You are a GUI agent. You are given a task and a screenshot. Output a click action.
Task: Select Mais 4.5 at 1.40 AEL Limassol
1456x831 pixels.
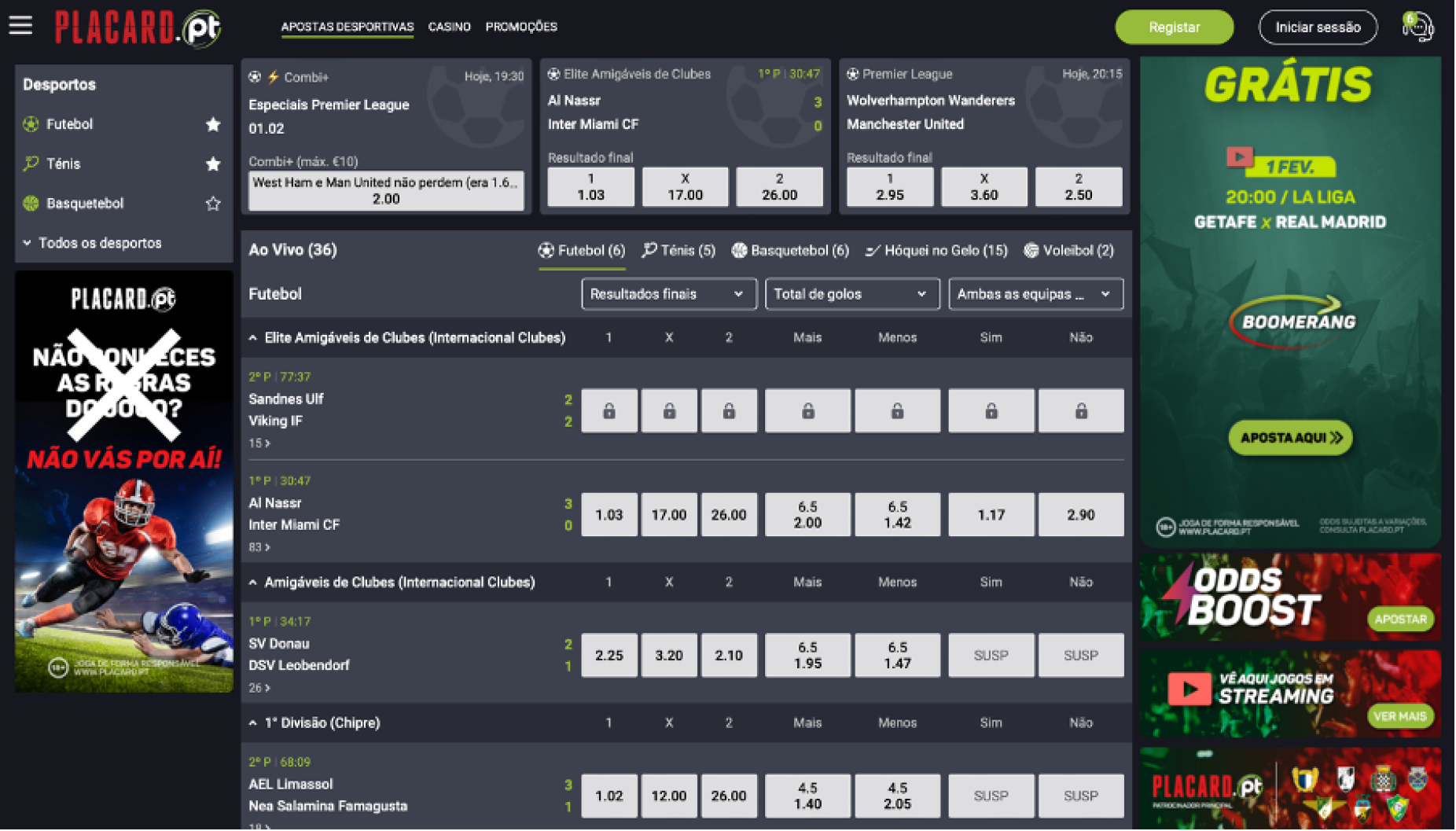[x=808, y=796]
